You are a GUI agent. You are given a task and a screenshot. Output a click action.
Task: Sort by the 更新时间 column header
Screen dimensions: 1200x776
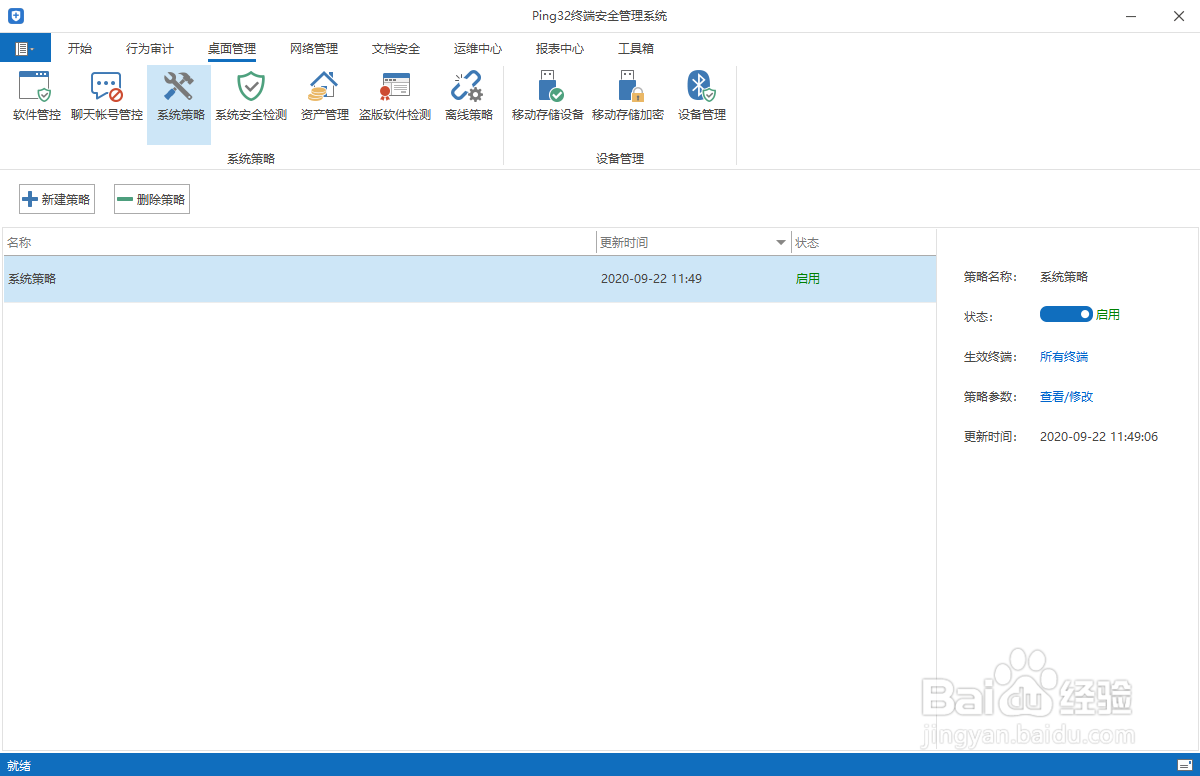(693, 242)
